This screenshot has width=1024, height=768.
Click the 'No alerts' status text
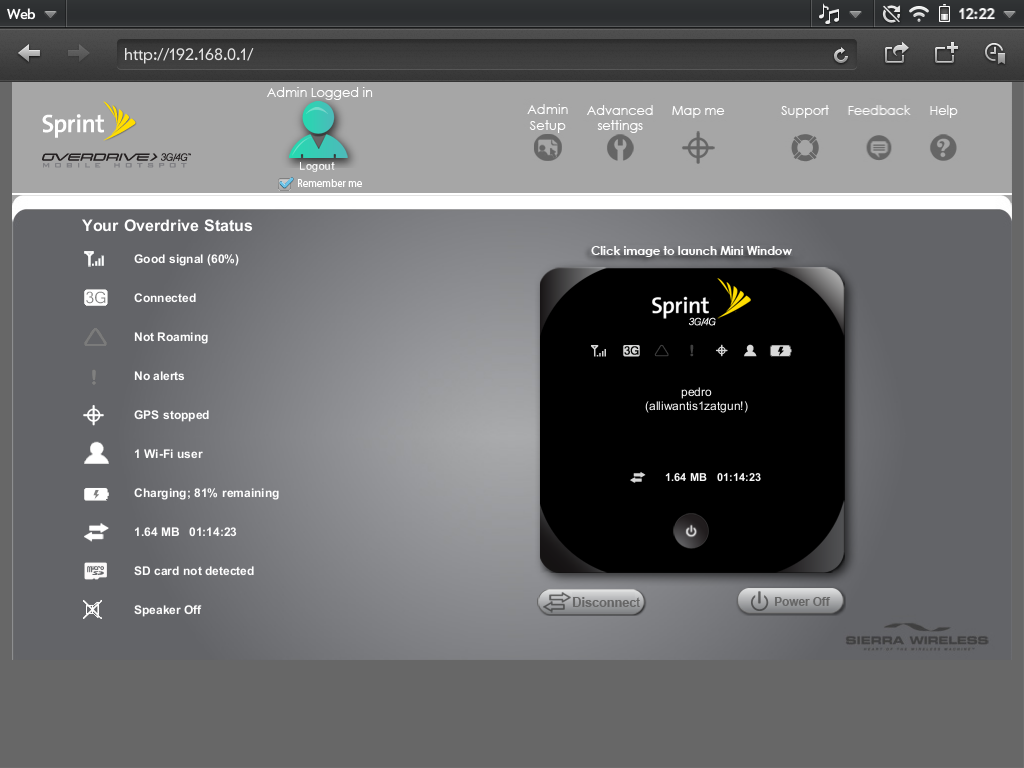159,376
